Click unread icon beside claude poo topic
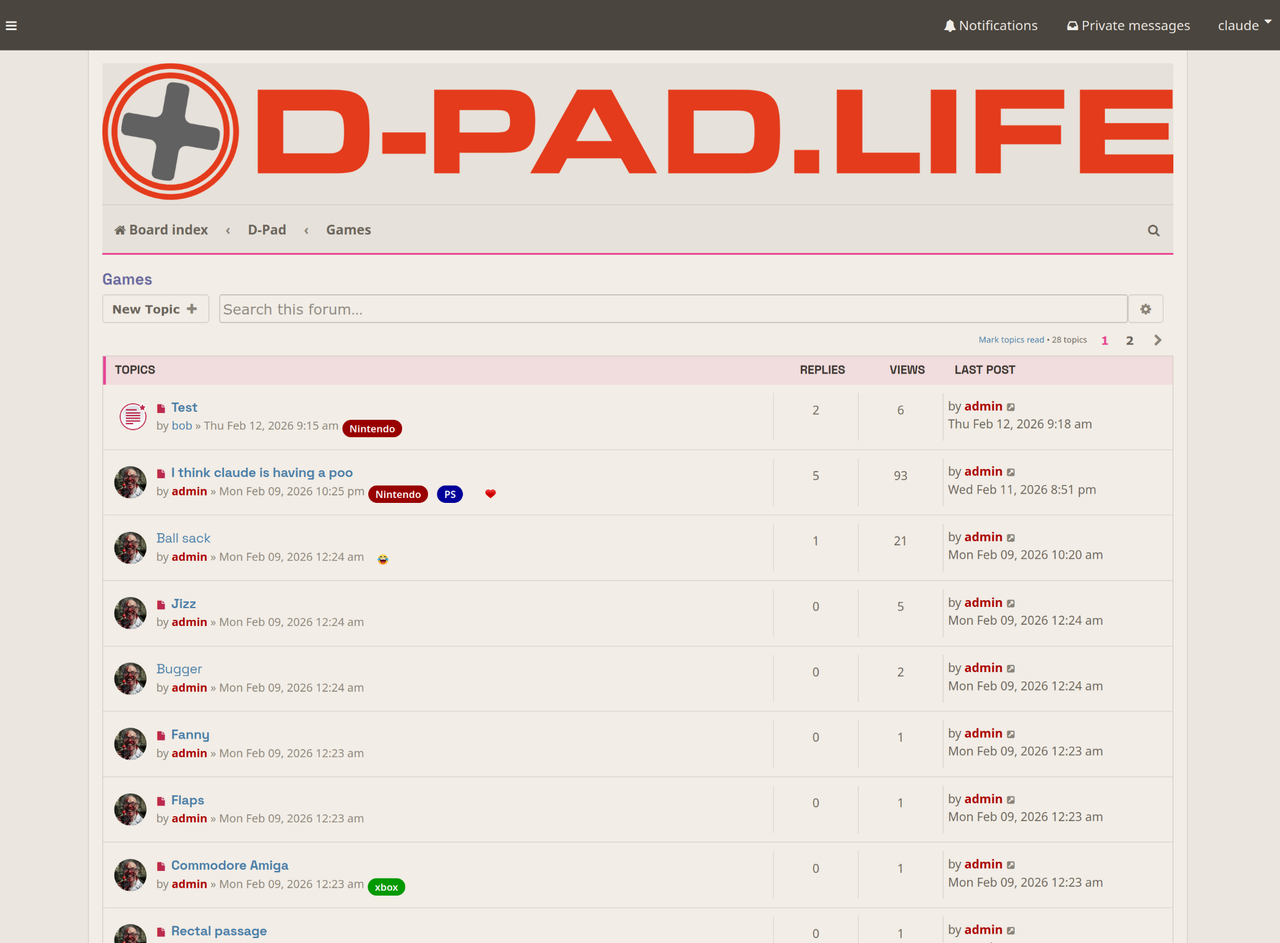Viewport: 1280px width, 943px height. pyautogui.click(x=161, y=474)
